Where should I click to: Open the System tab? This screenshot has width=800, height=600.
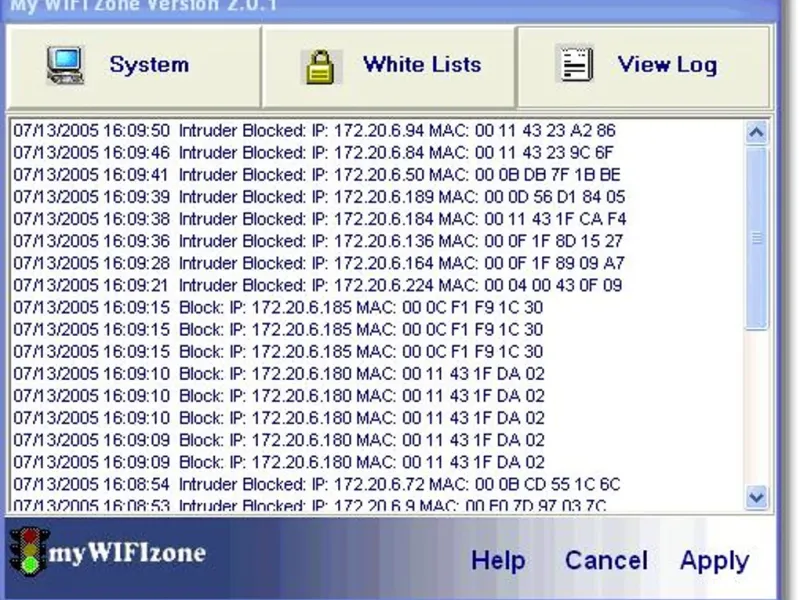134,67
